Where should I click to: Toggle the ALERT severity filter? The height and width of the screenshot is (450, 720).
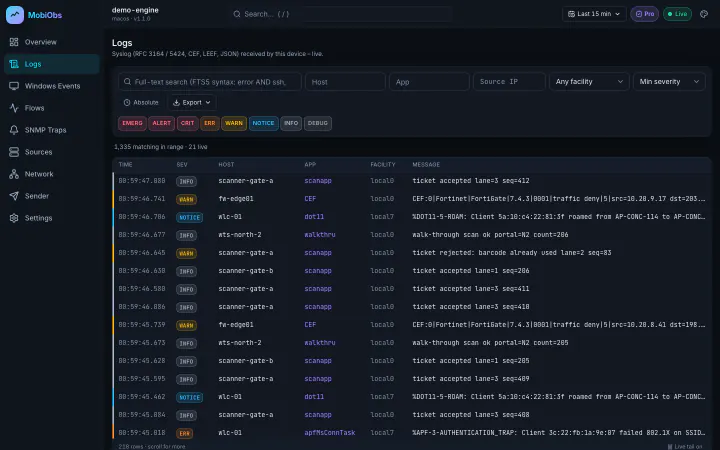[162, 123]
